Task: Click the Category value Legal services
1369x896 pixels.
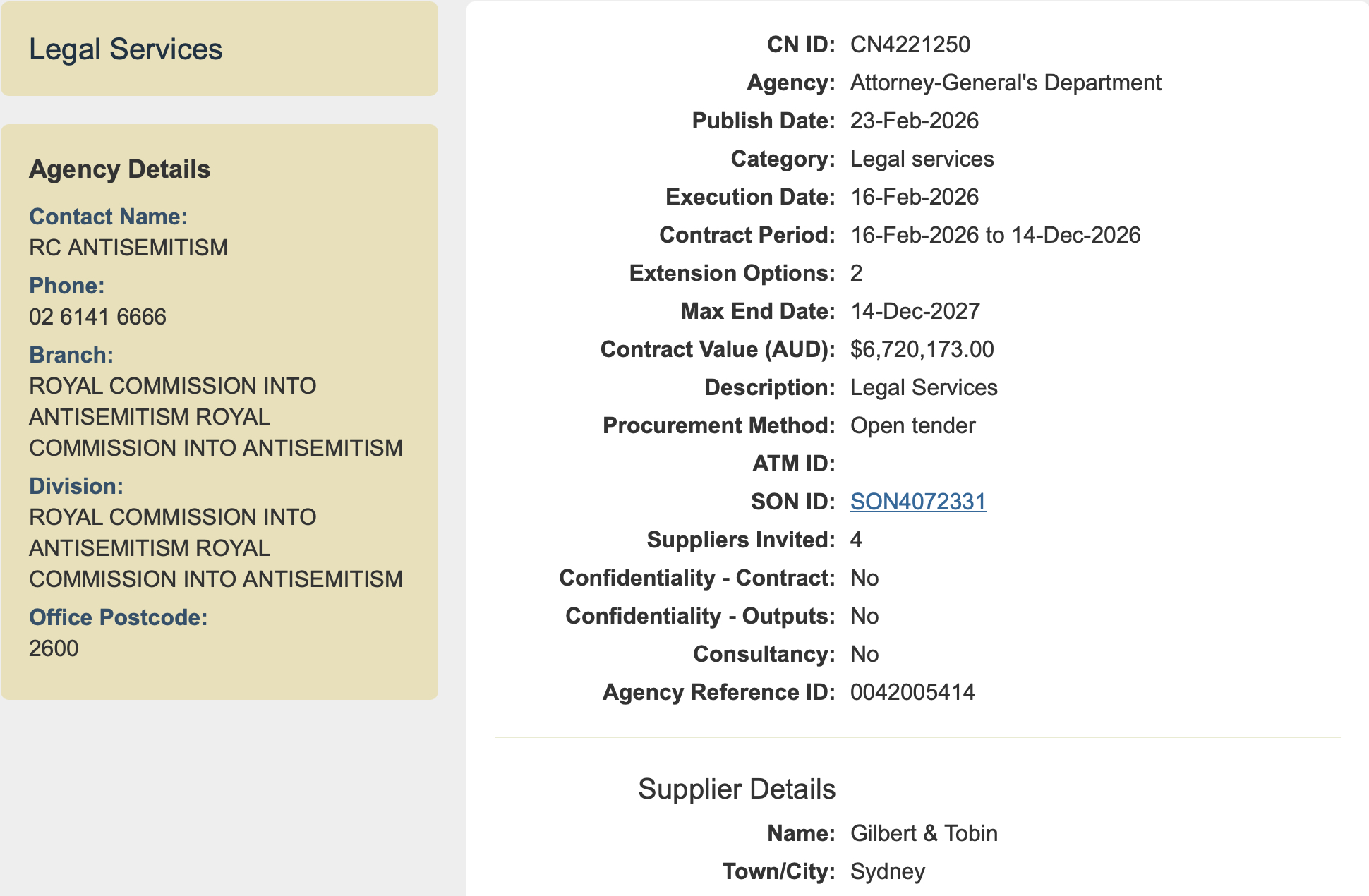Action: (922, 159)
